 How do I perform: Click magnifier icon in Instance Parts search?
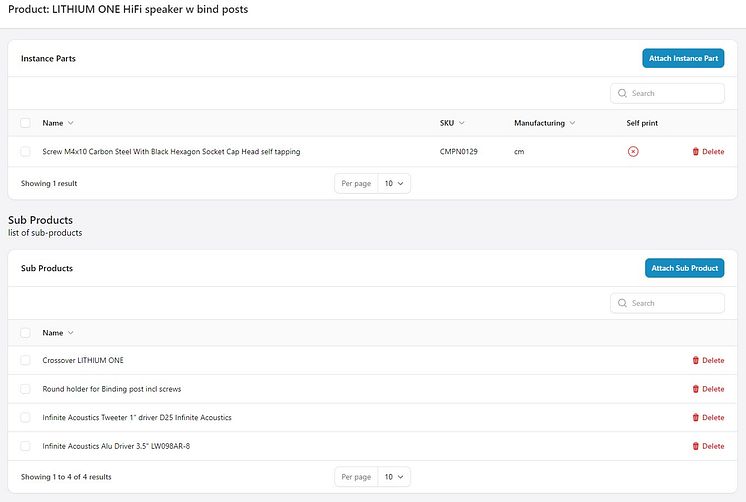pos(622,93)
